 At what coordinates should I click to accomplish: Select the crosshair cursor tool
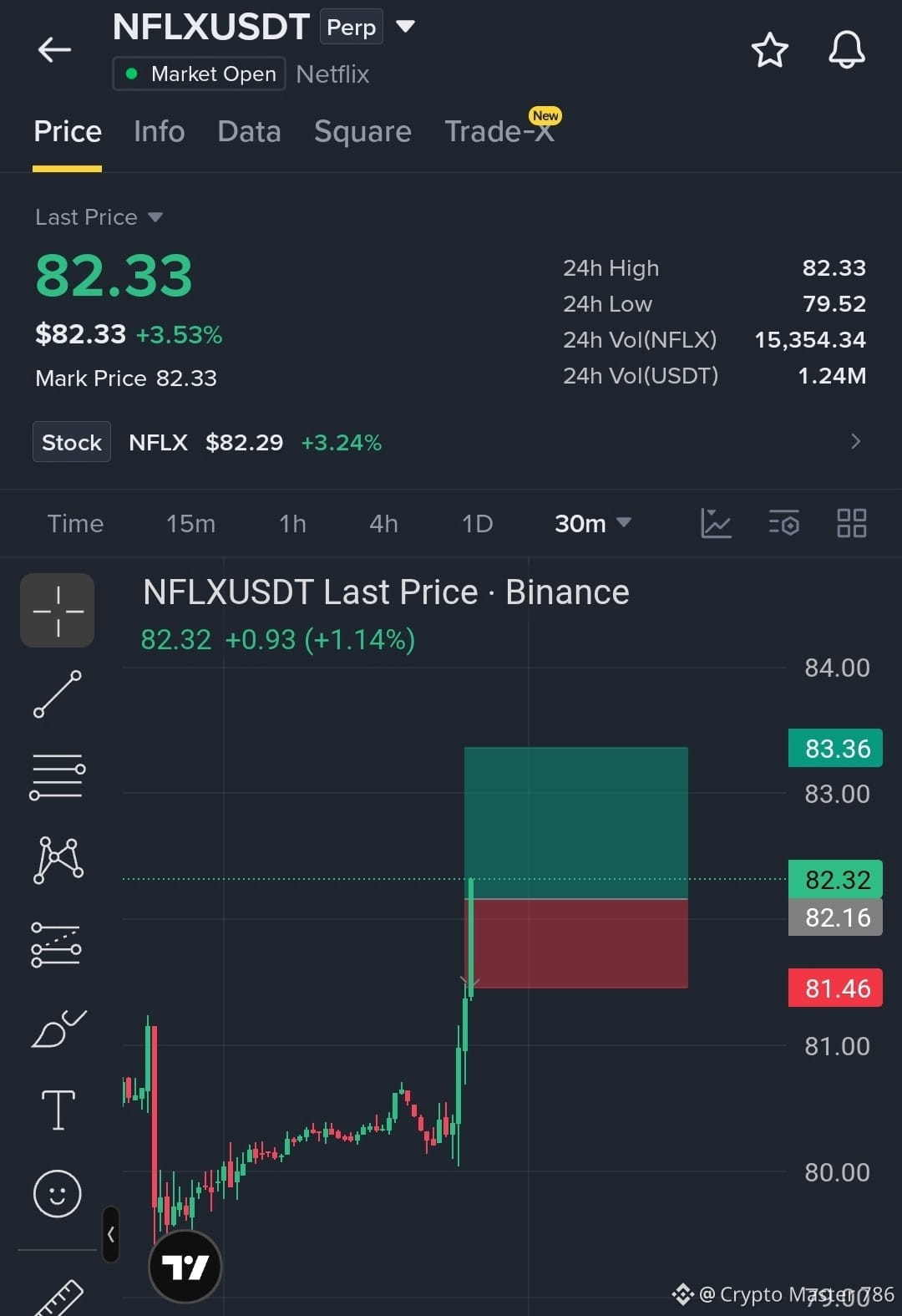58,611
